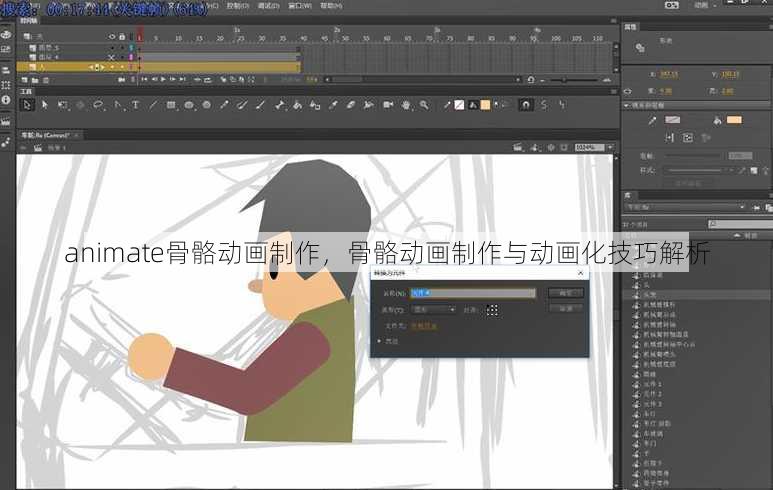Viewport: 773px width, 490px height.
Task: Toggle outline color box of layer 图层_4
Action: pos(131,58)
